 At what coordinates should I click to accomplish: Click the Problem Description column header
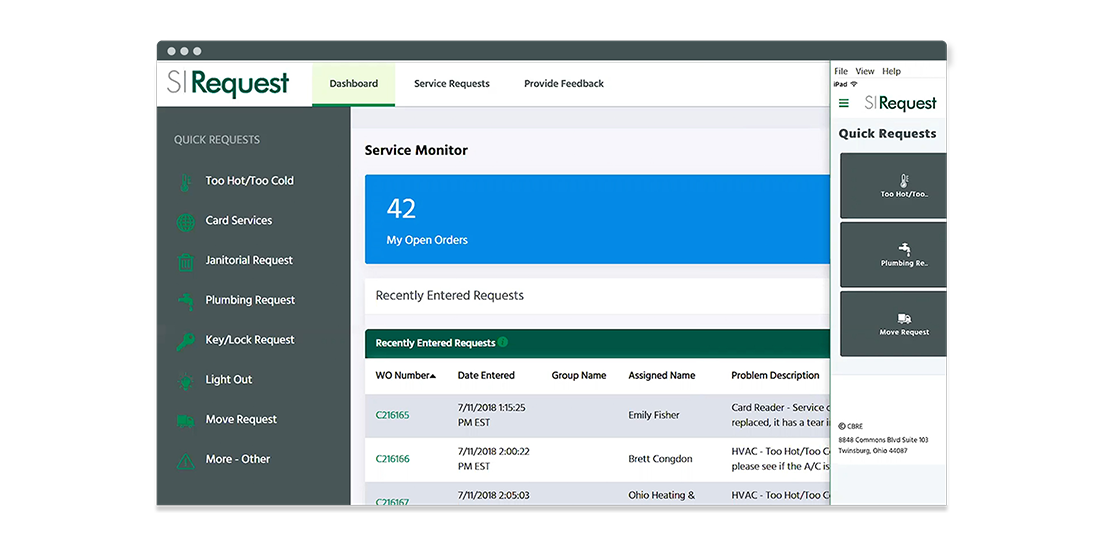(x=775, y=376)
